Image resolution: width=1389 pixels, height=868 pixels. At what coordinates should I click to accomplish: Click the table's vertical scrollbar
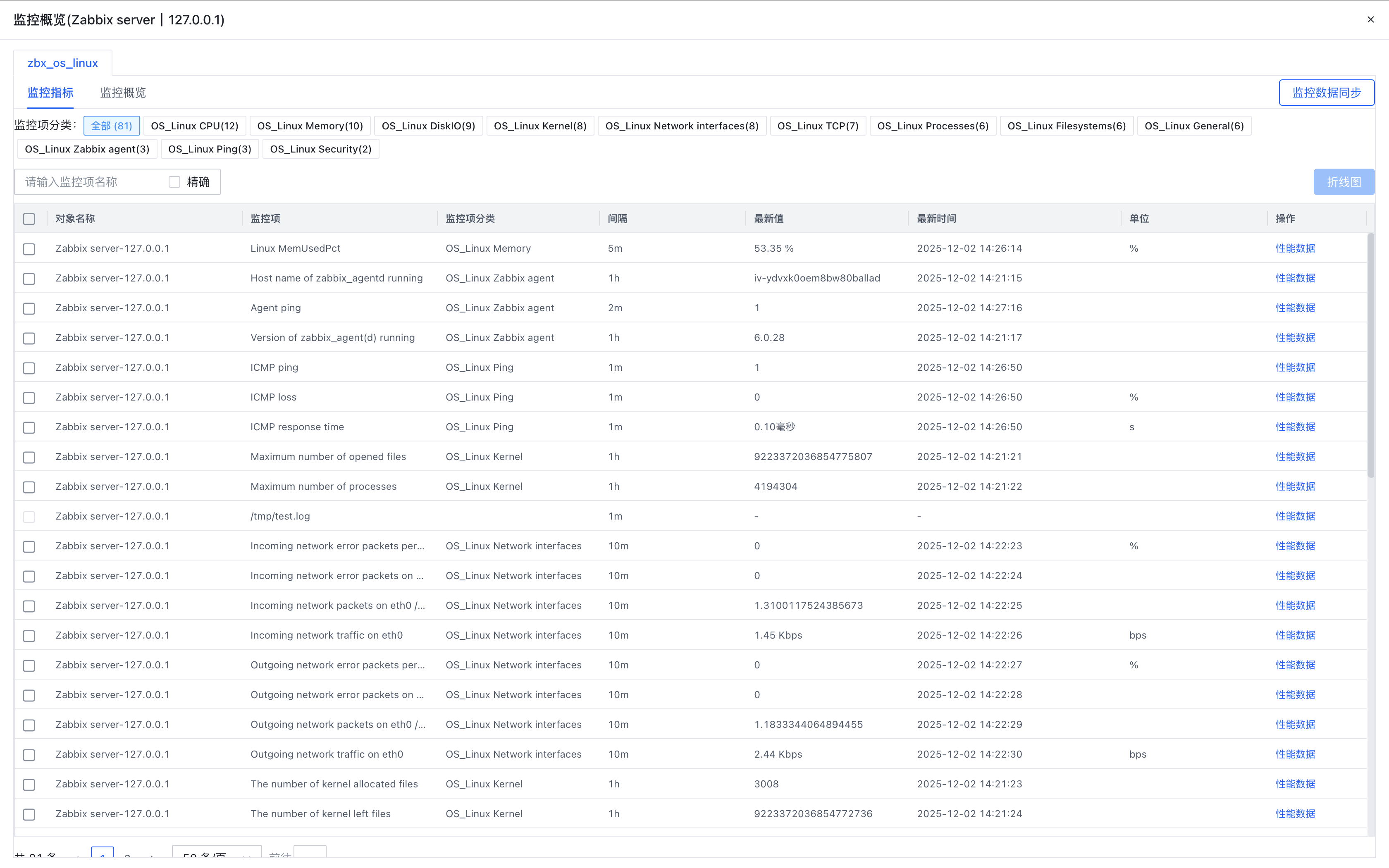point(1371,356)
